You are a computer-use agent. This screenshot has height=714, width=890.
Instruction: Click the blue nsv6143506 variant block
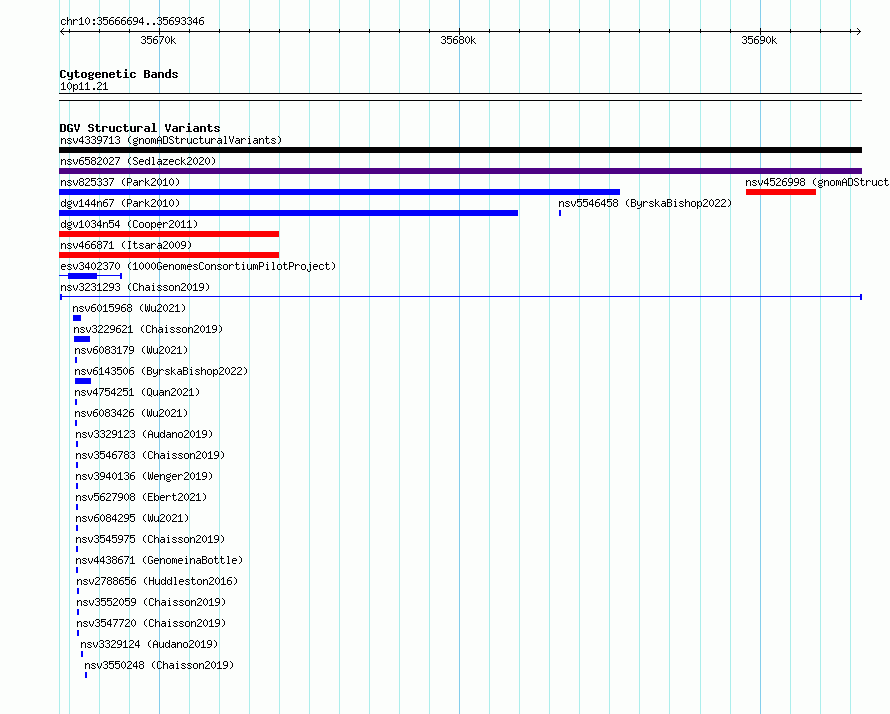tap(83, 381)
